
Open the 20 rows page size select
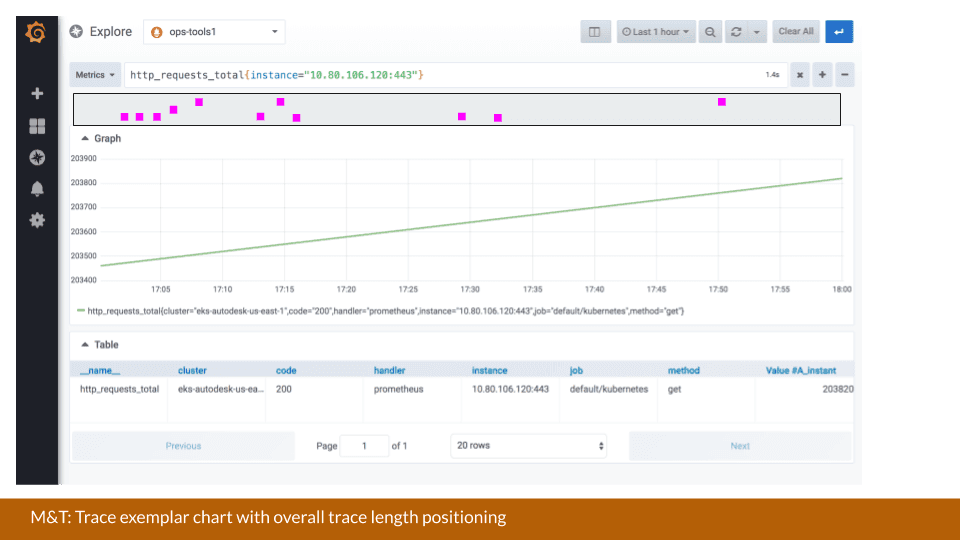click(528, 446)
